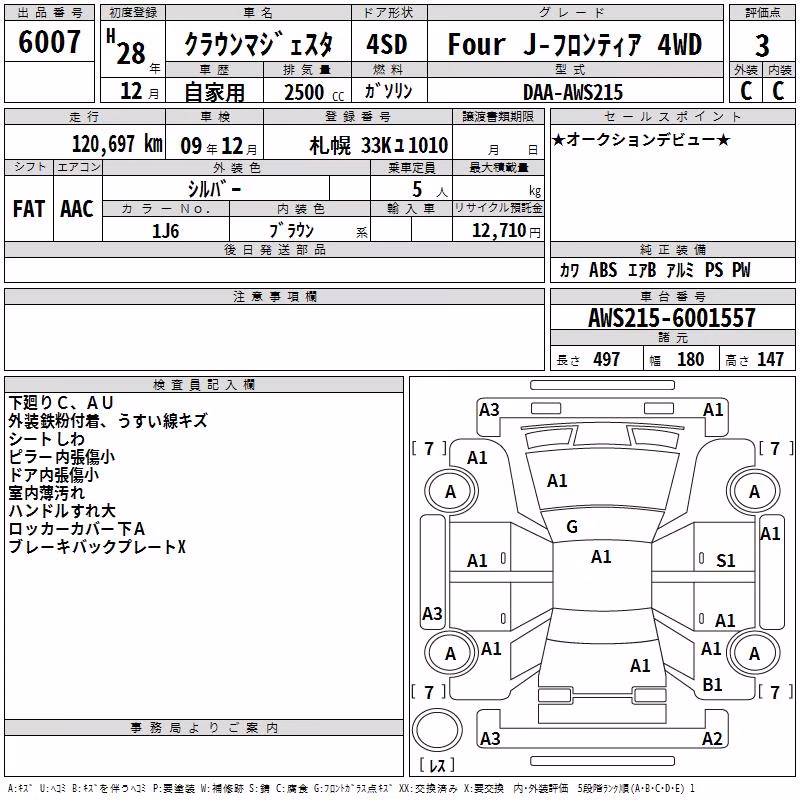Viewport: 800px width, 800px height.
Task: Click equipment list カワ ABS エアB アルミ PS PW
Action: tap(655, 270)
